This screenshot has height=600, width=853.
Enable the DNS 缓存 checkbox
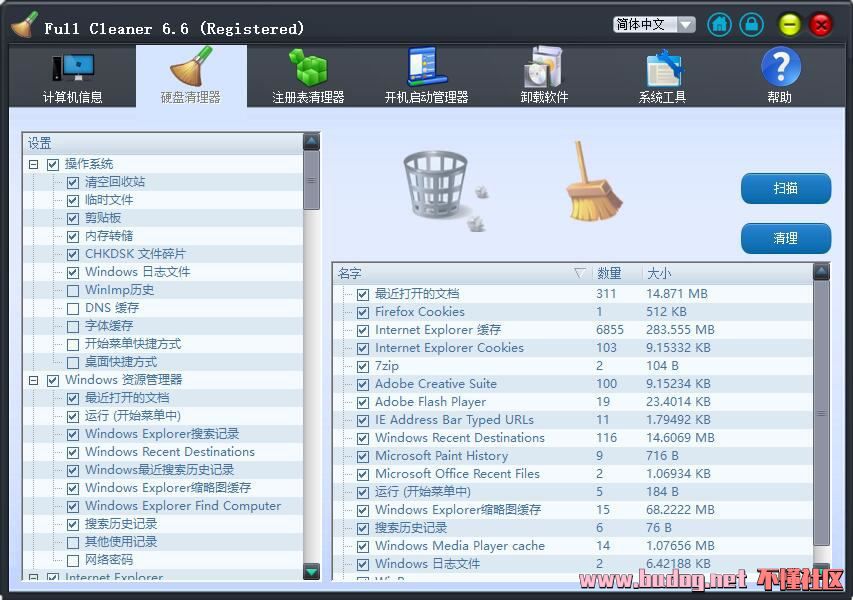[73, 308]
